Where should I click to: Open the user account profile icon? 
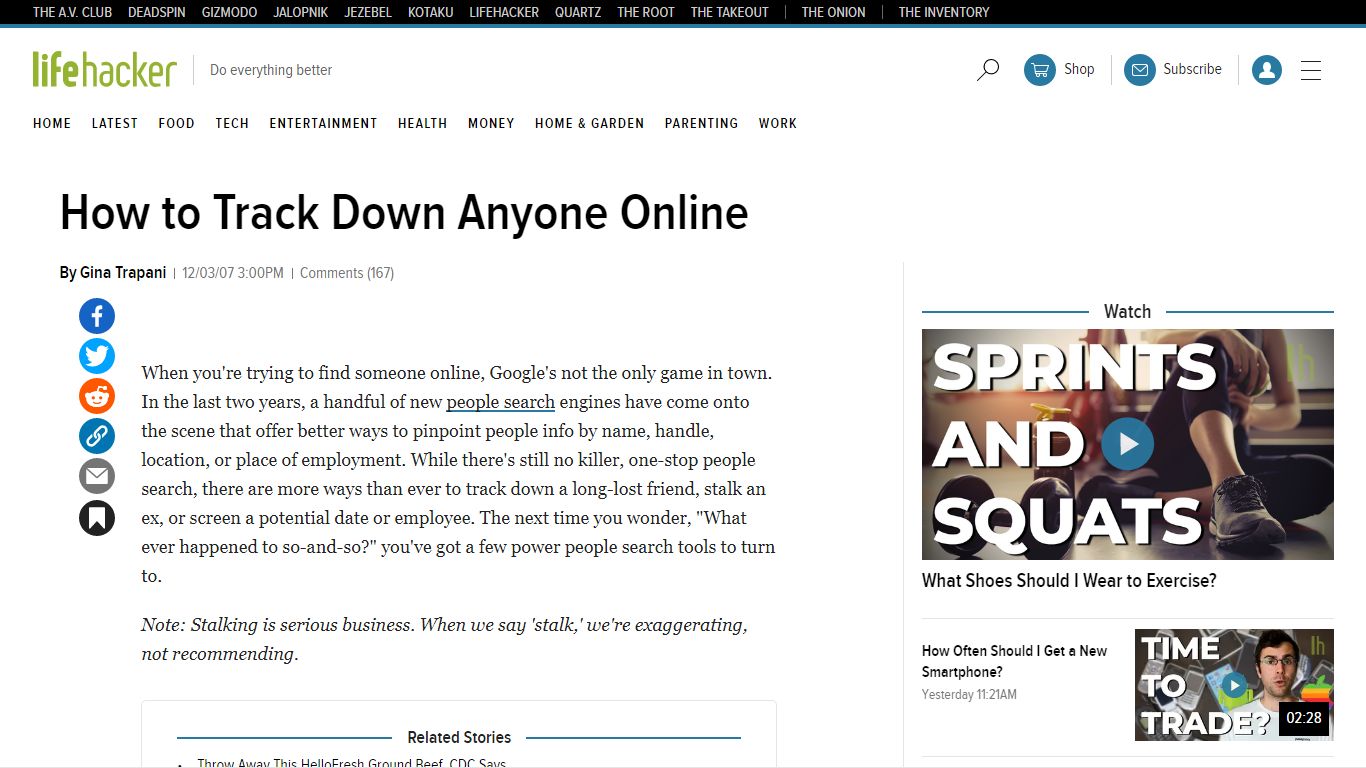pyautogui.click(x=1267, y=70)
